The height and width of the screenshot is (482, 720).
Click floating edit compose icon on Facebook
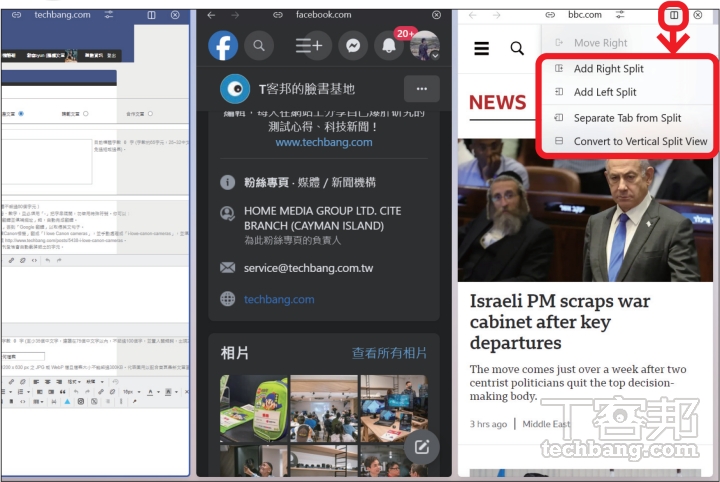tap(422, 447)
